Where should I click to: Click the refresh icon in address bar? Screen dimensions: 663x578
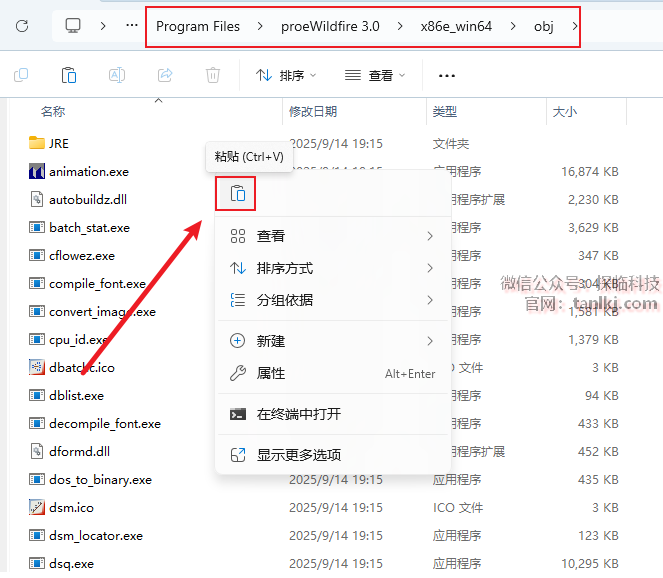22,26
